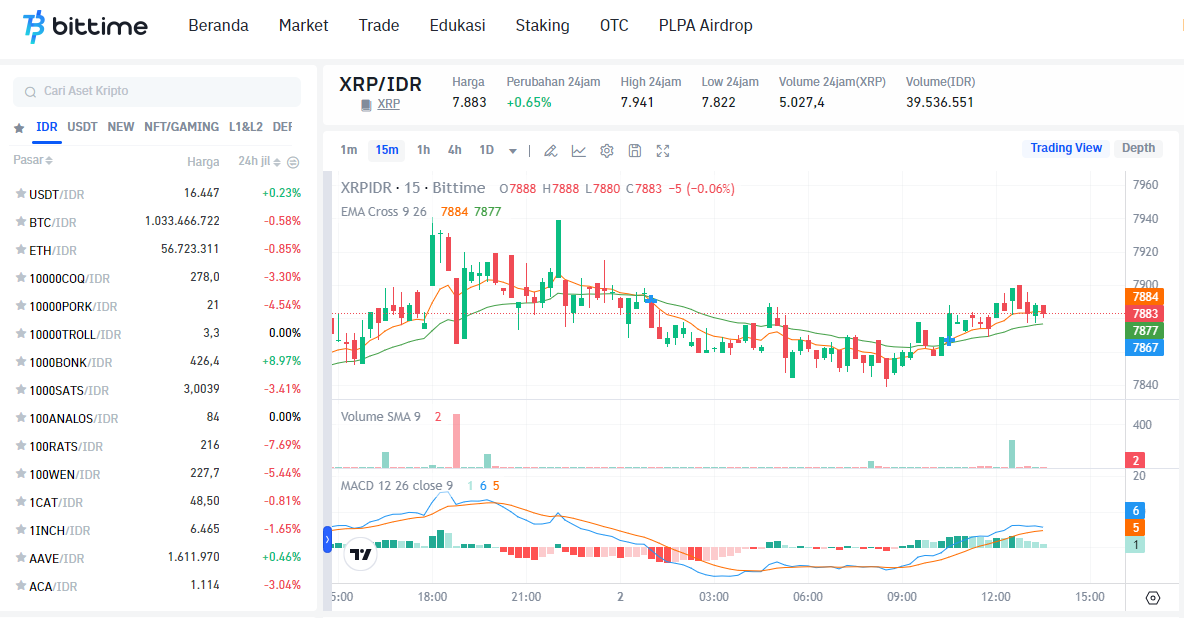The image size is (1184, 618).
Task: Expand the chart side panel arrow
Action: coord(327,539)
